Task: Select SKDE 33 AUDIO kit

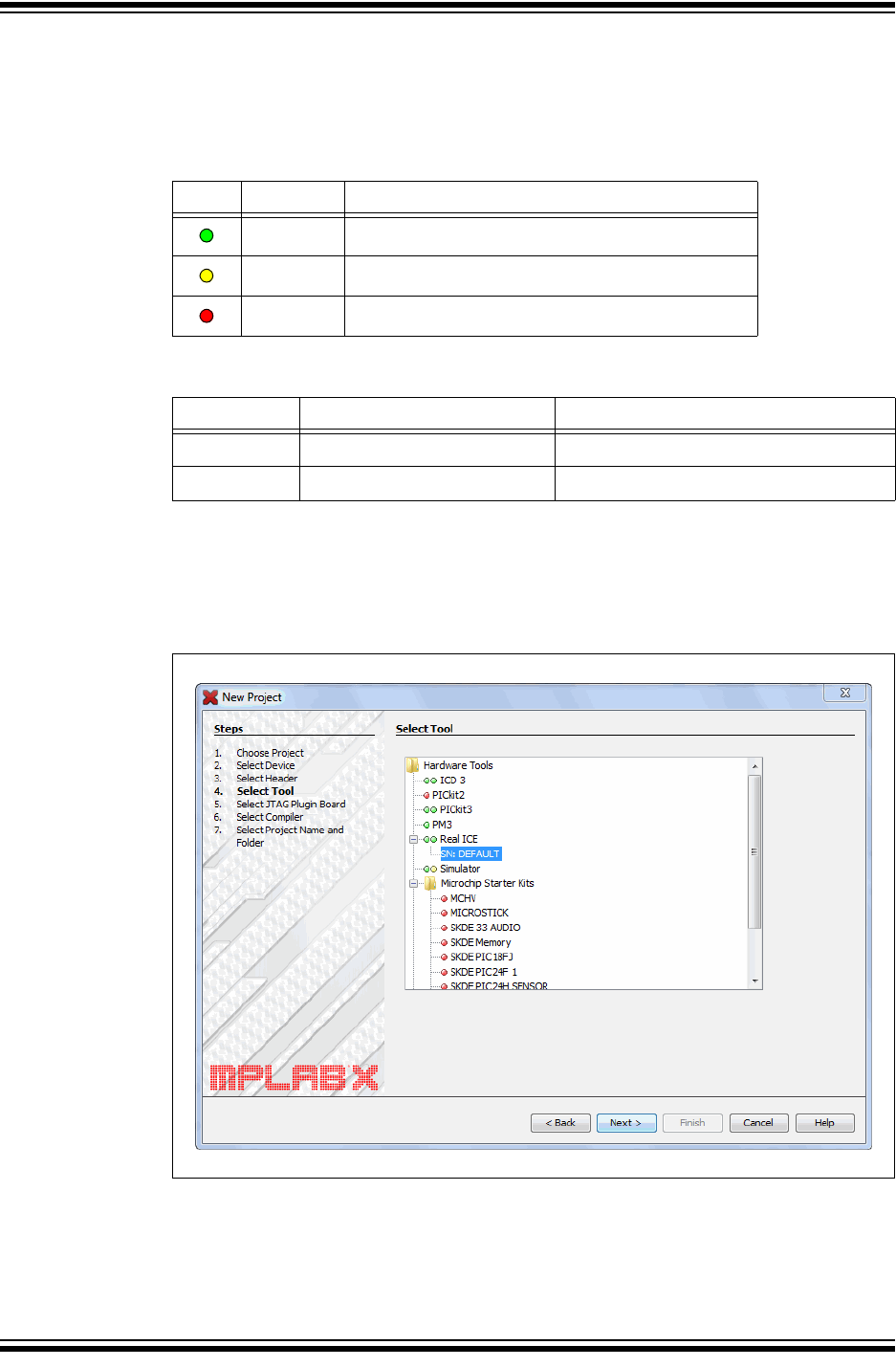Action: click(x=486, y=928)
